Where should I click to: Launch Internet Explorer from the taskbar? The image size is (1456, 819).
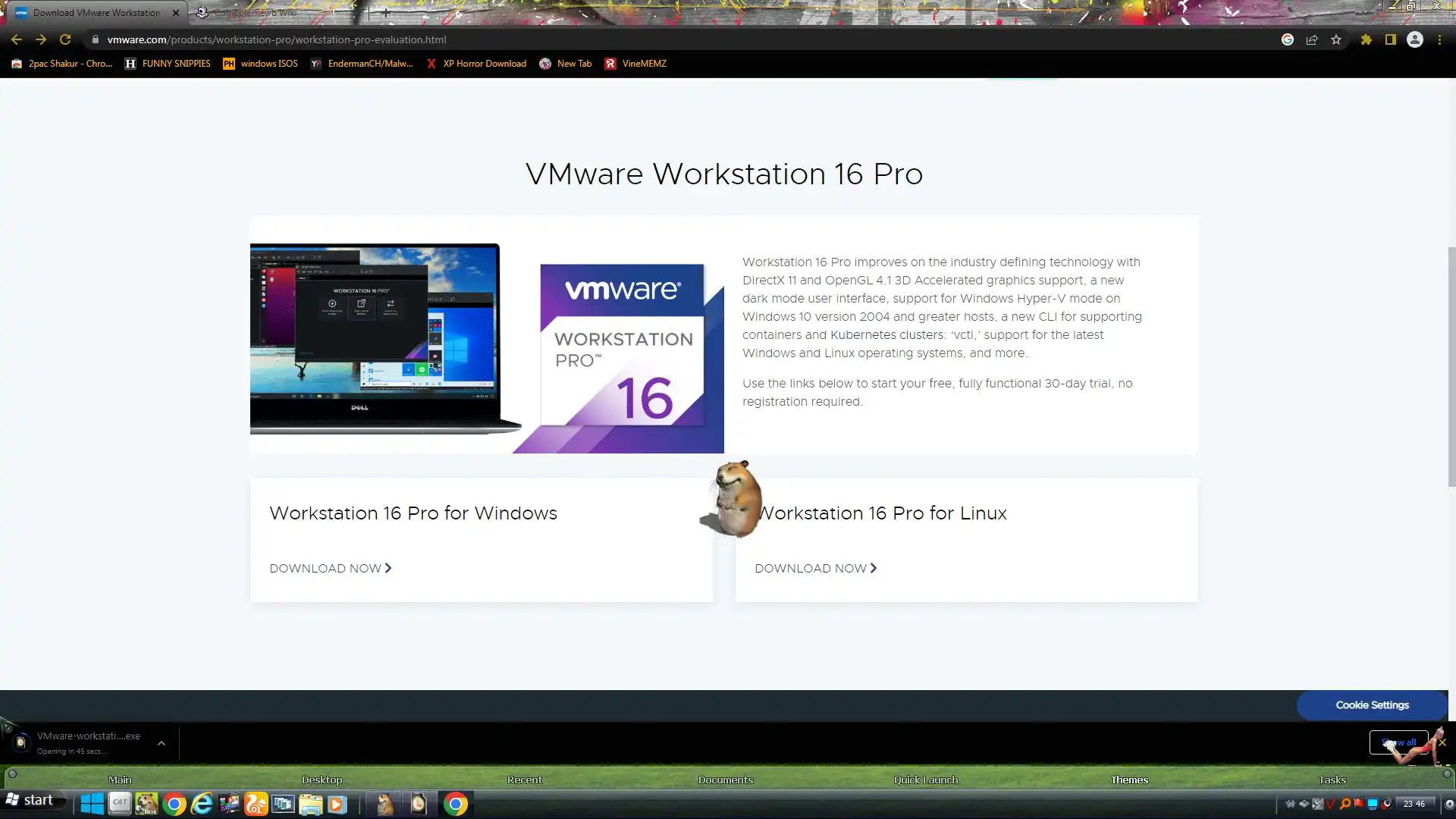click(202, 804)
